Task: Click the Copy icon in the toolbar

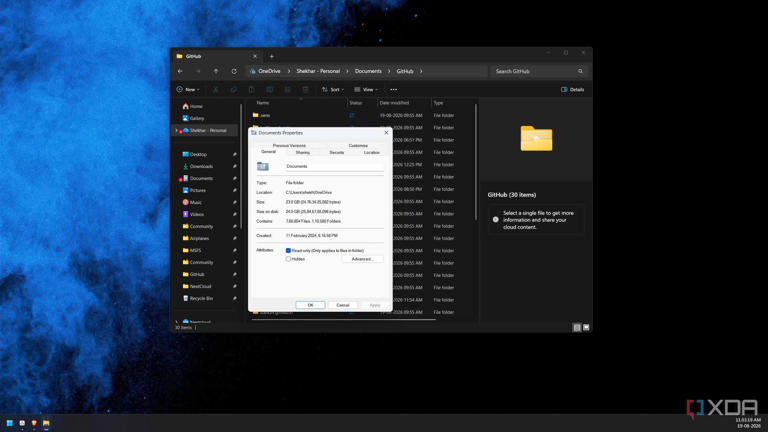Action: point(234,90)
